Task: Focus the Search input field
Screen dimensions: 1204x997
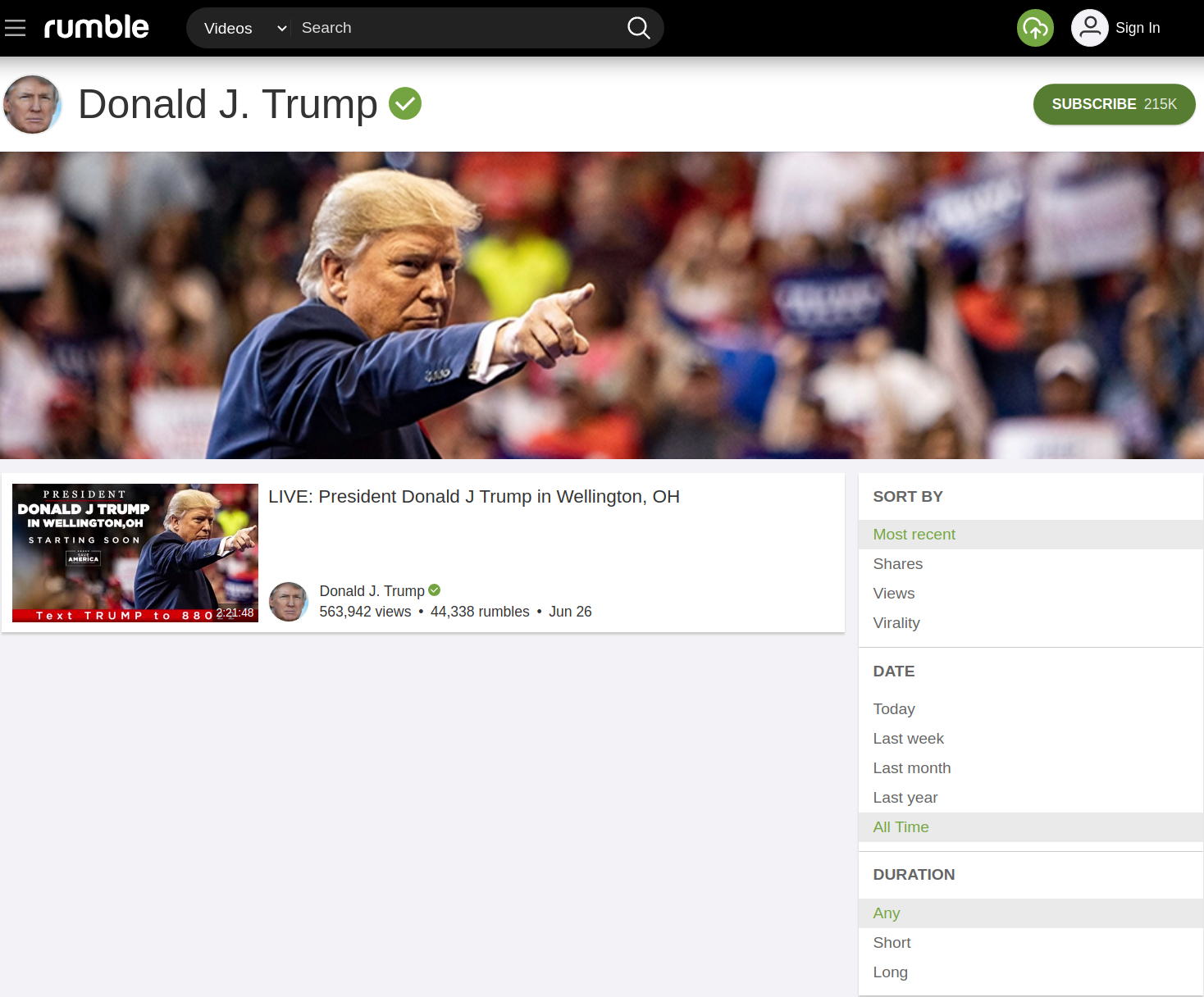Action: [x=458, y=28]
